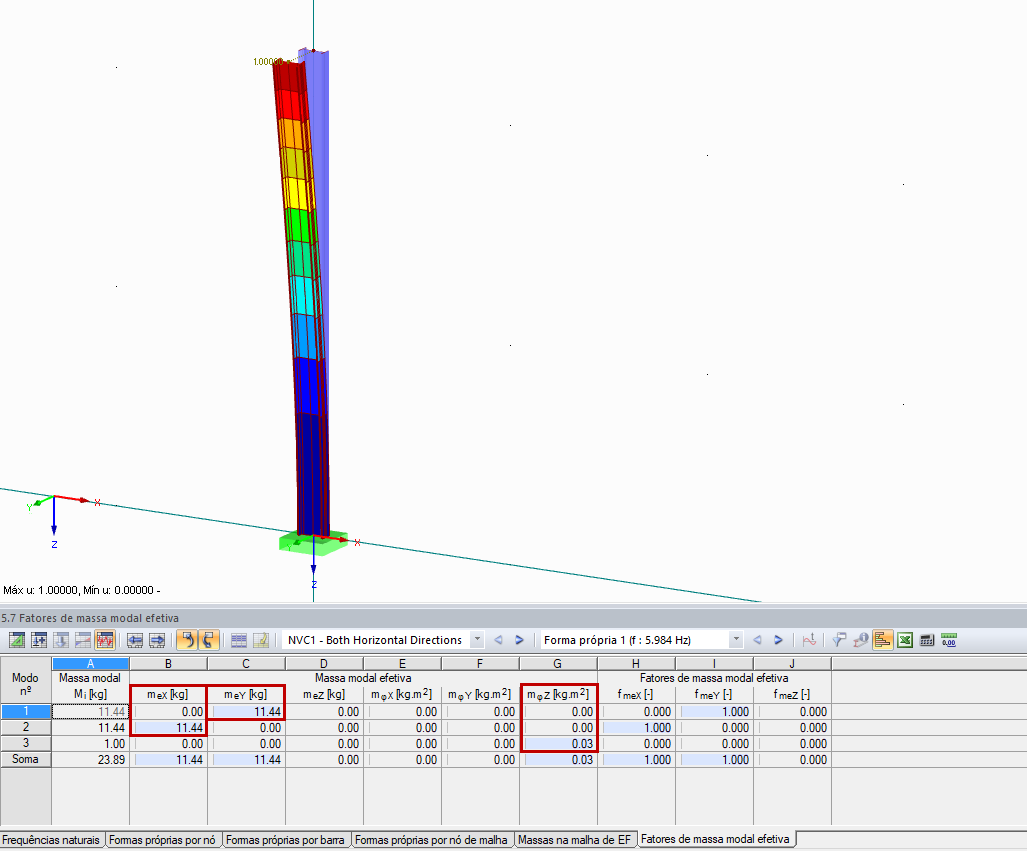Click mφZ value 0.03 in mode 3 row

point(559,744)
